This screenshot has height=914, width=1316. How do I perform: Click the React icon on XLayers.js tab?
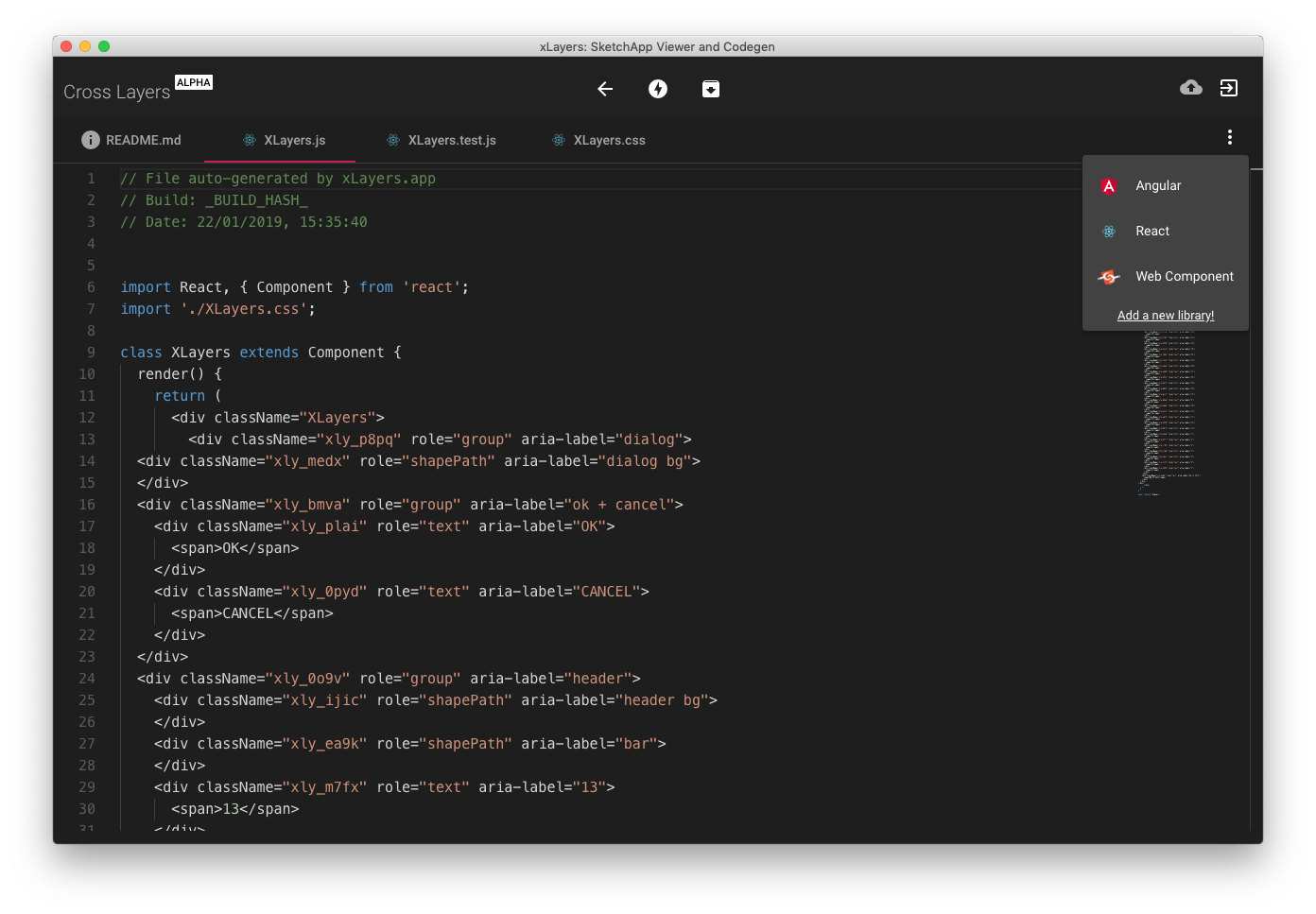click(x=250, y=140)
